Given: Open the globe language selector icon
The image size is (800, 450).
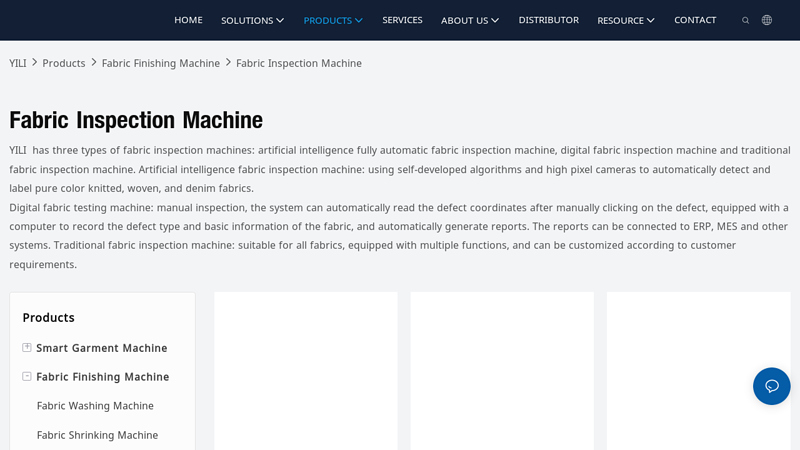Looking at the screenshot, I should [x=767, y=20].
